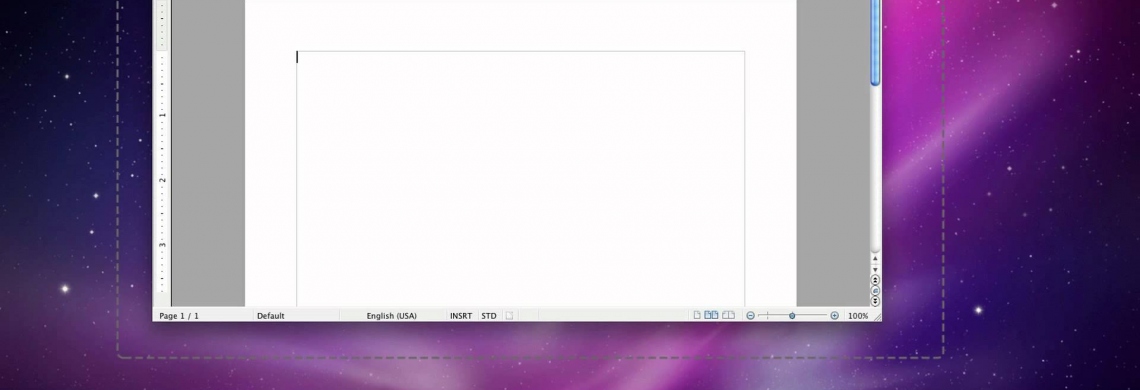Viewport: 1140px width, 390px height.
Task: Click the scrollbar up arrow
Action: point(875,259)
